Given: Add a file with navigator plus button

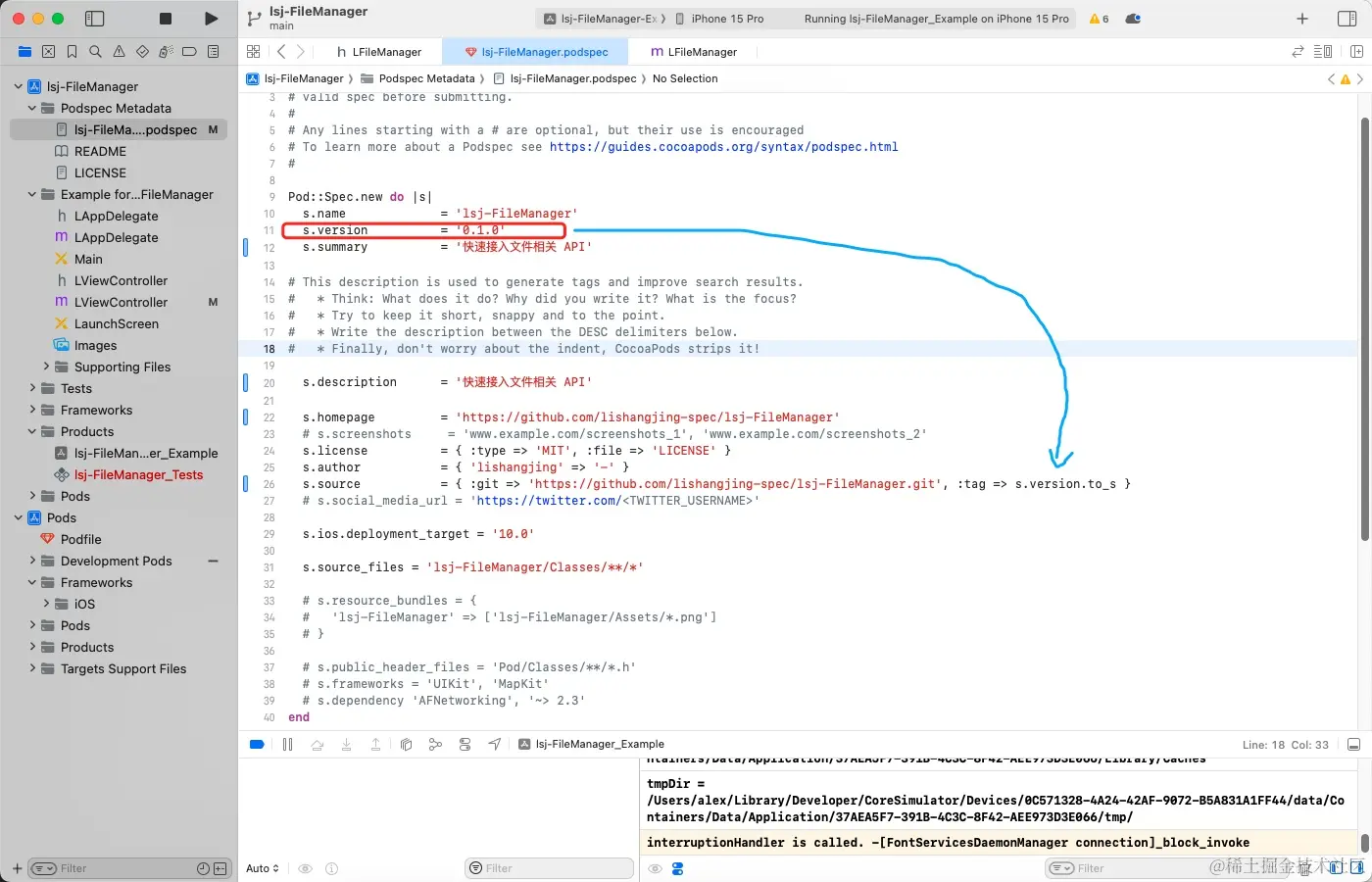Looking at the screenshot, I should tap(17, 868).
